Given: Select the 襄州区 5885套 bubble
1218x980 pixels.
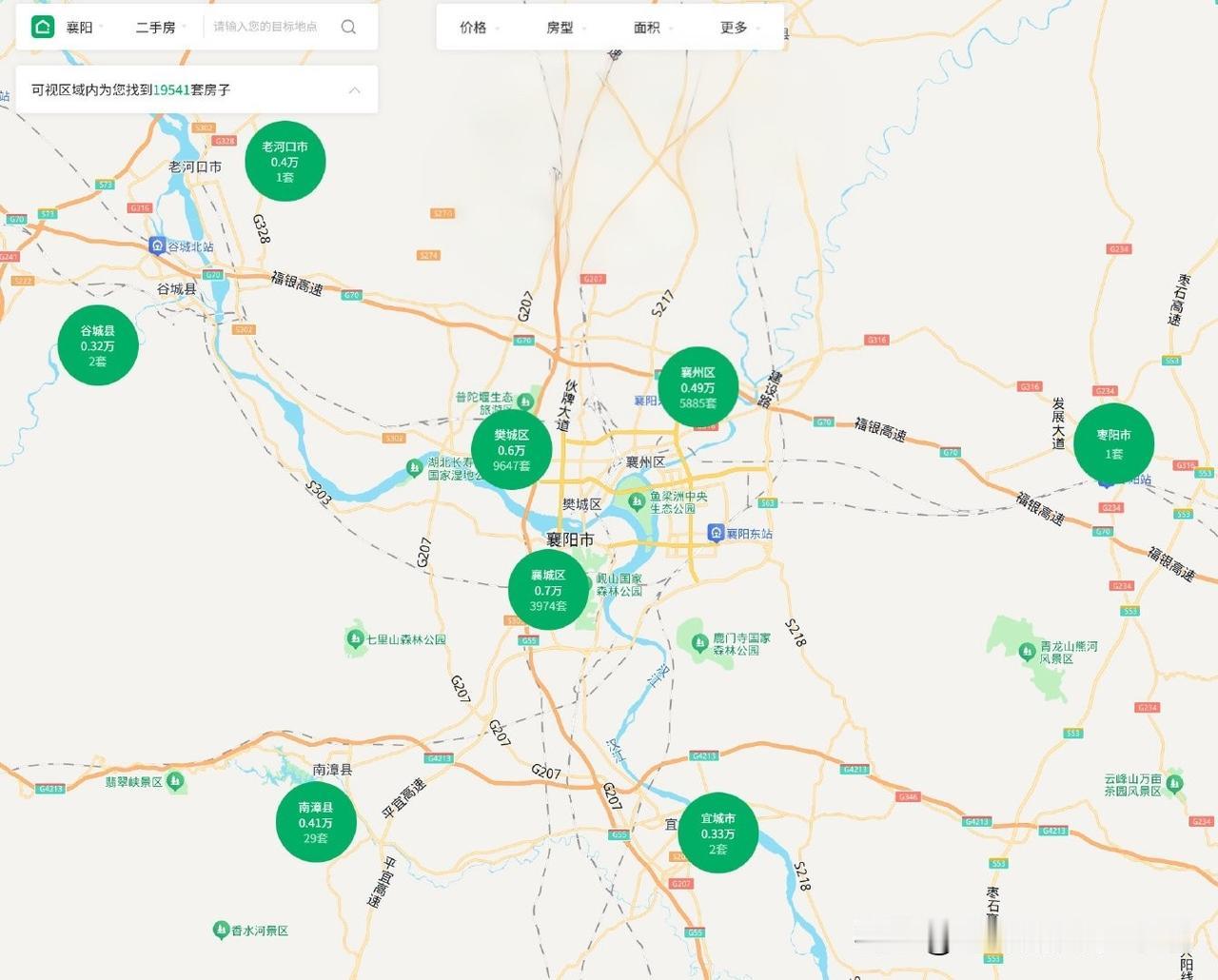Looking at the screenshot, I should [x=697, y=387].
